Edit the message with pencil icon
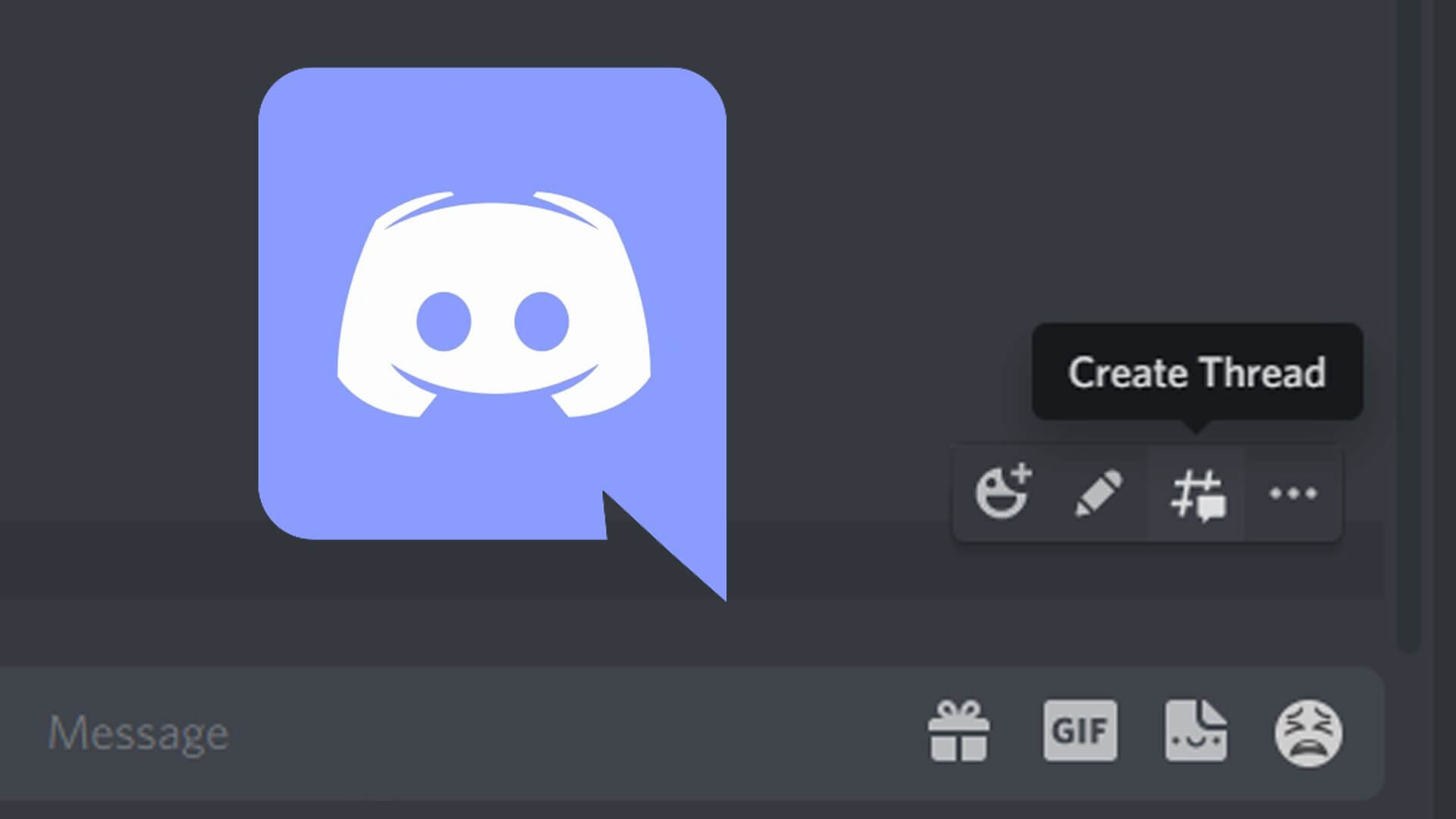Viewport: 1456px width, 819px height. 1099,493
